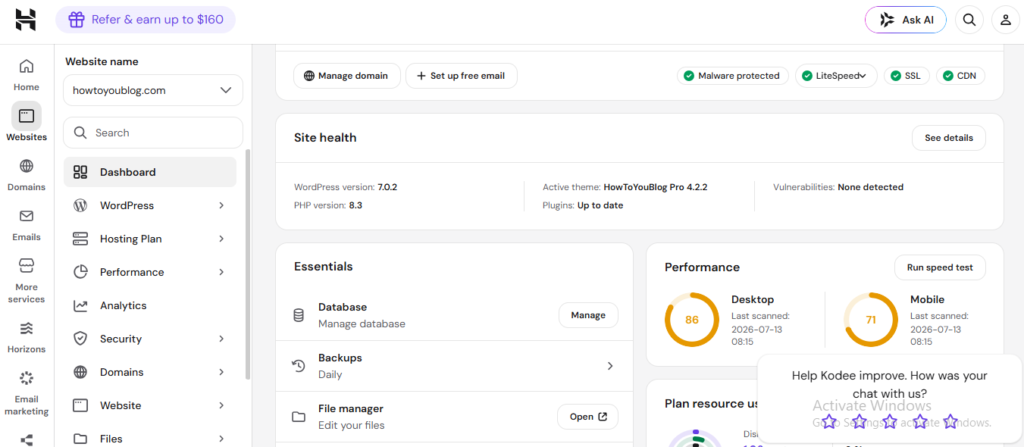This screenshot has height=447, width=1024.
Task: Expand the Hosting Plan chevron
Action: tap(221, 239)
